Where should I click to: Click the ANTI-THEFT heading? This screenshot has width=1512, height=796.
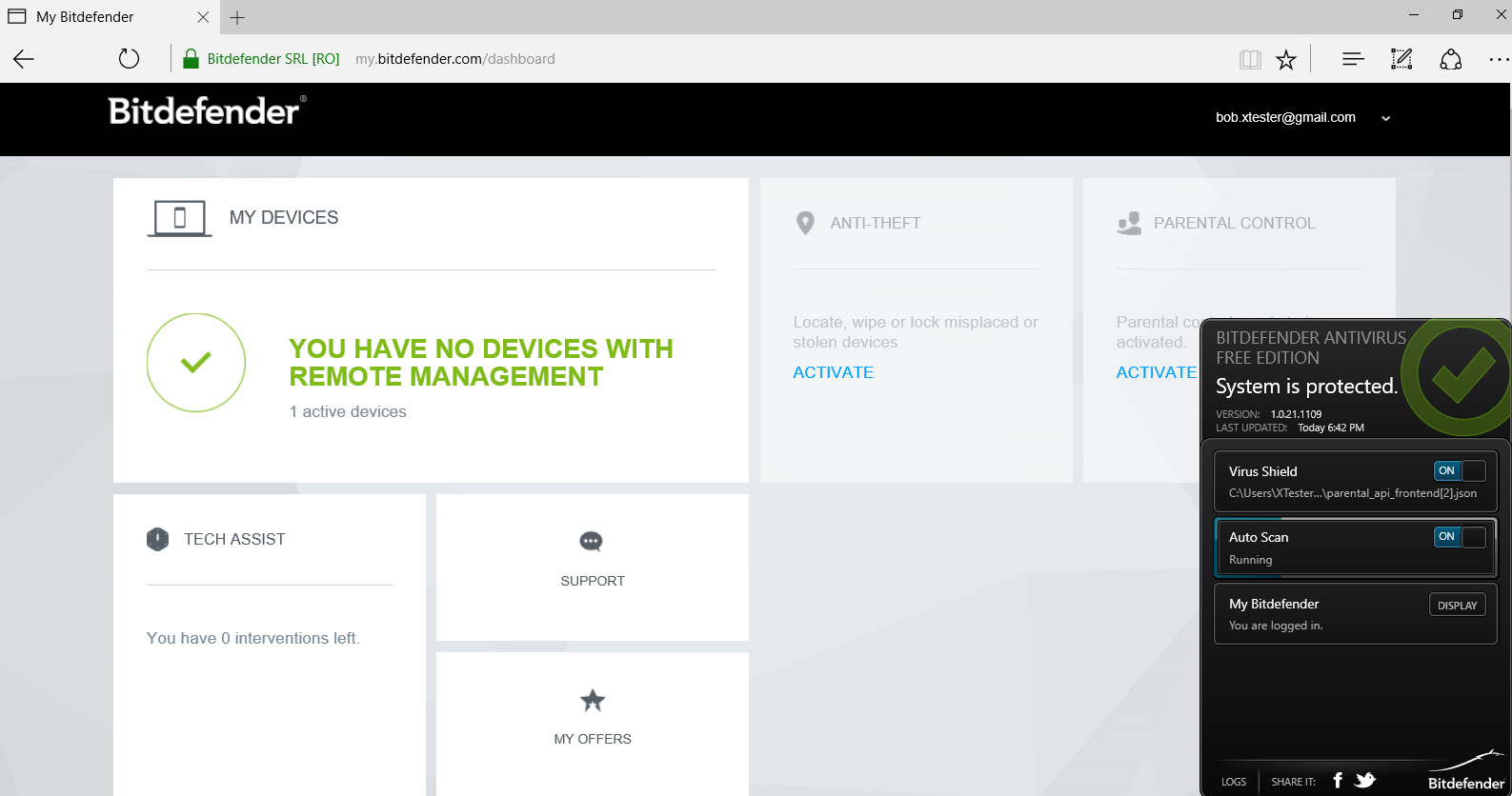876,223
